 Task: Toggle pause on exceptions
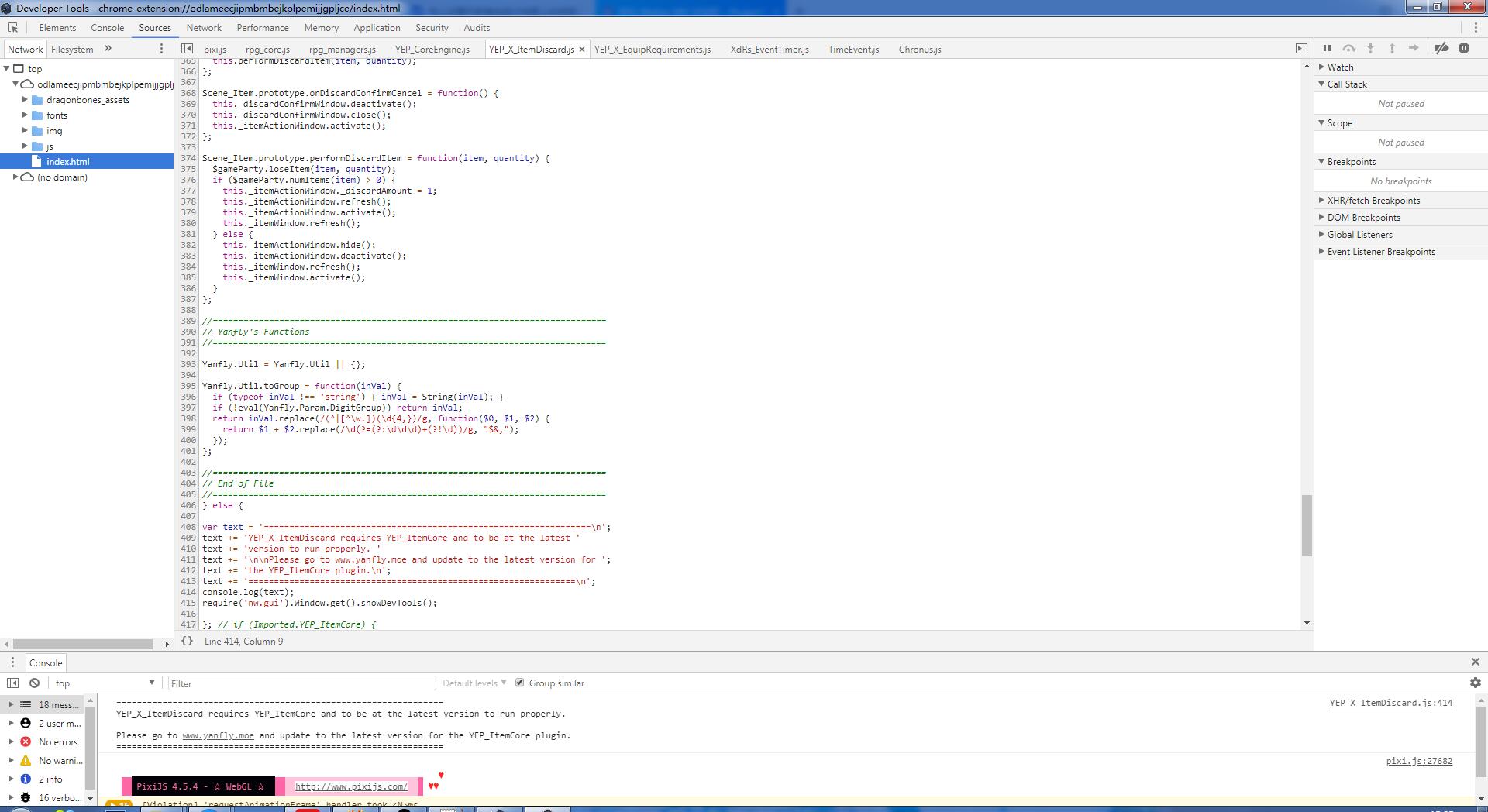[1464, 48]
